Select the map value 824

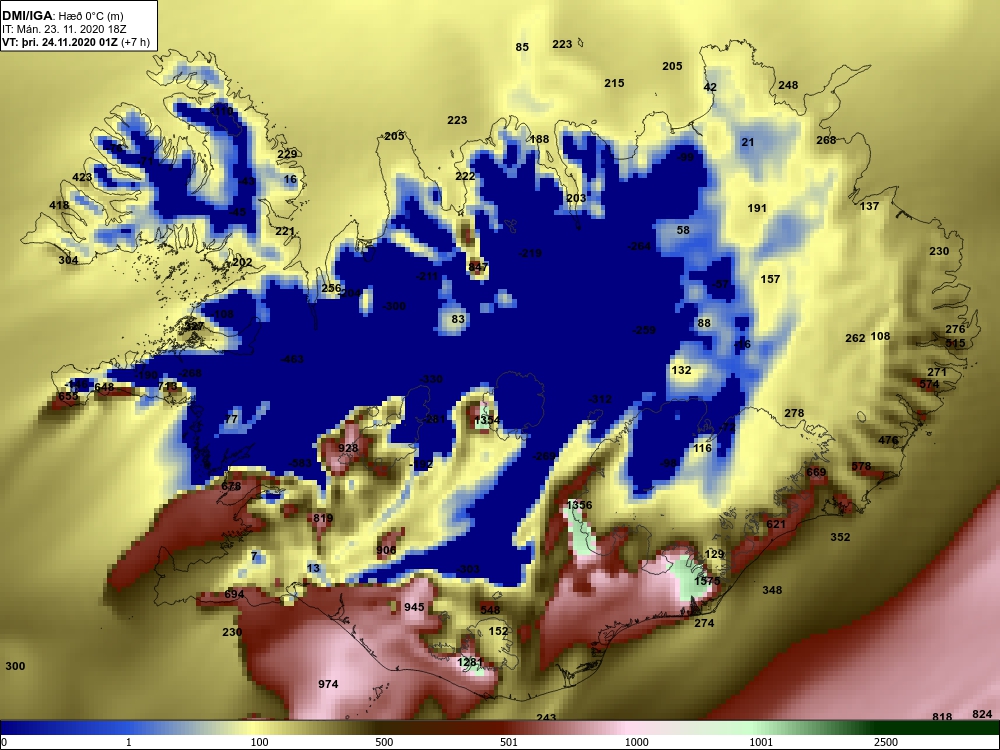(x=982, y=714)
